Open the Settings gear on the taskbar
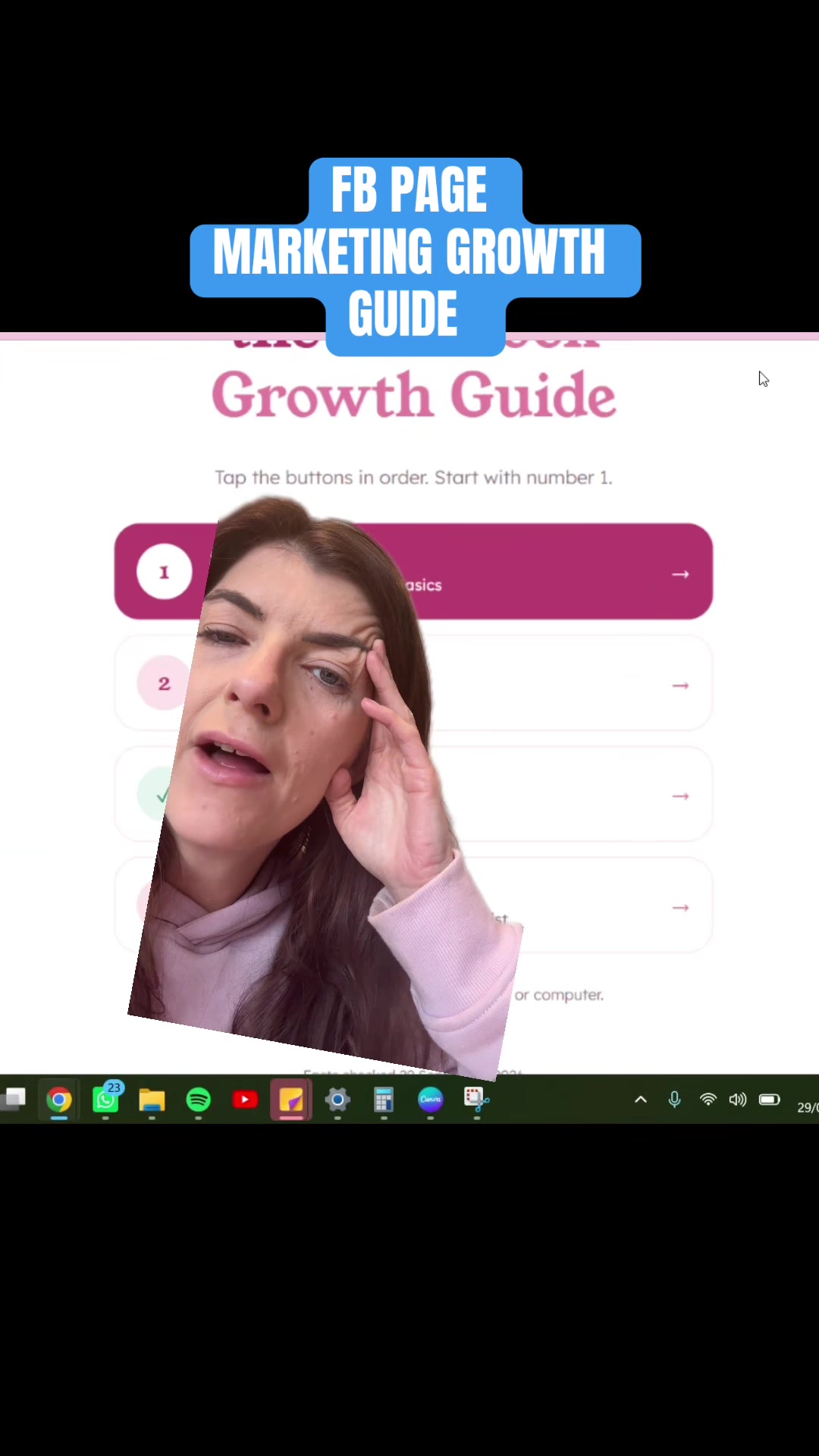This screenshot has width=819, height=1456. 337,1100
